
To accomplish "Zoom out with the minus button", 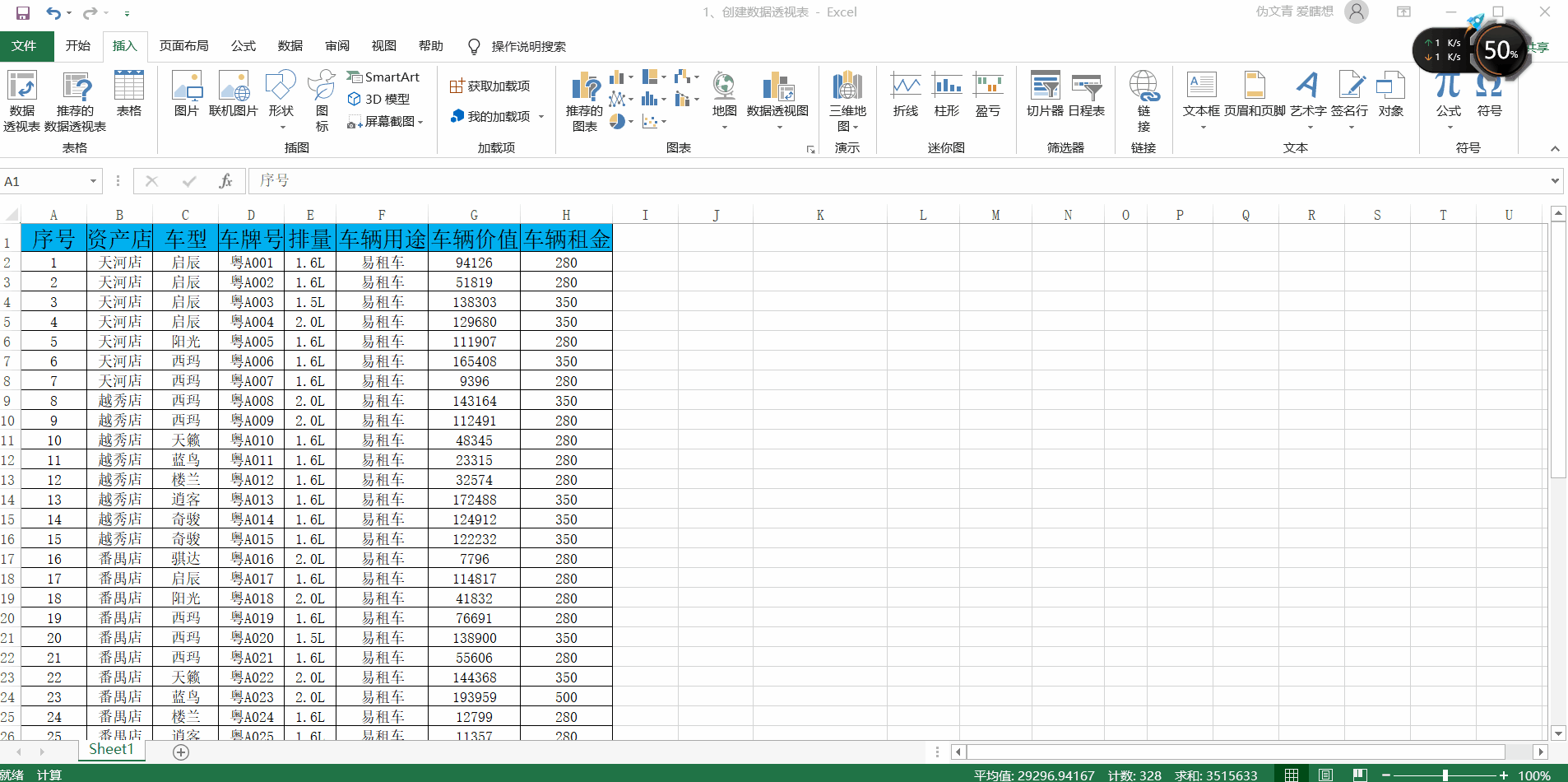I will [x=1386, y=775].
